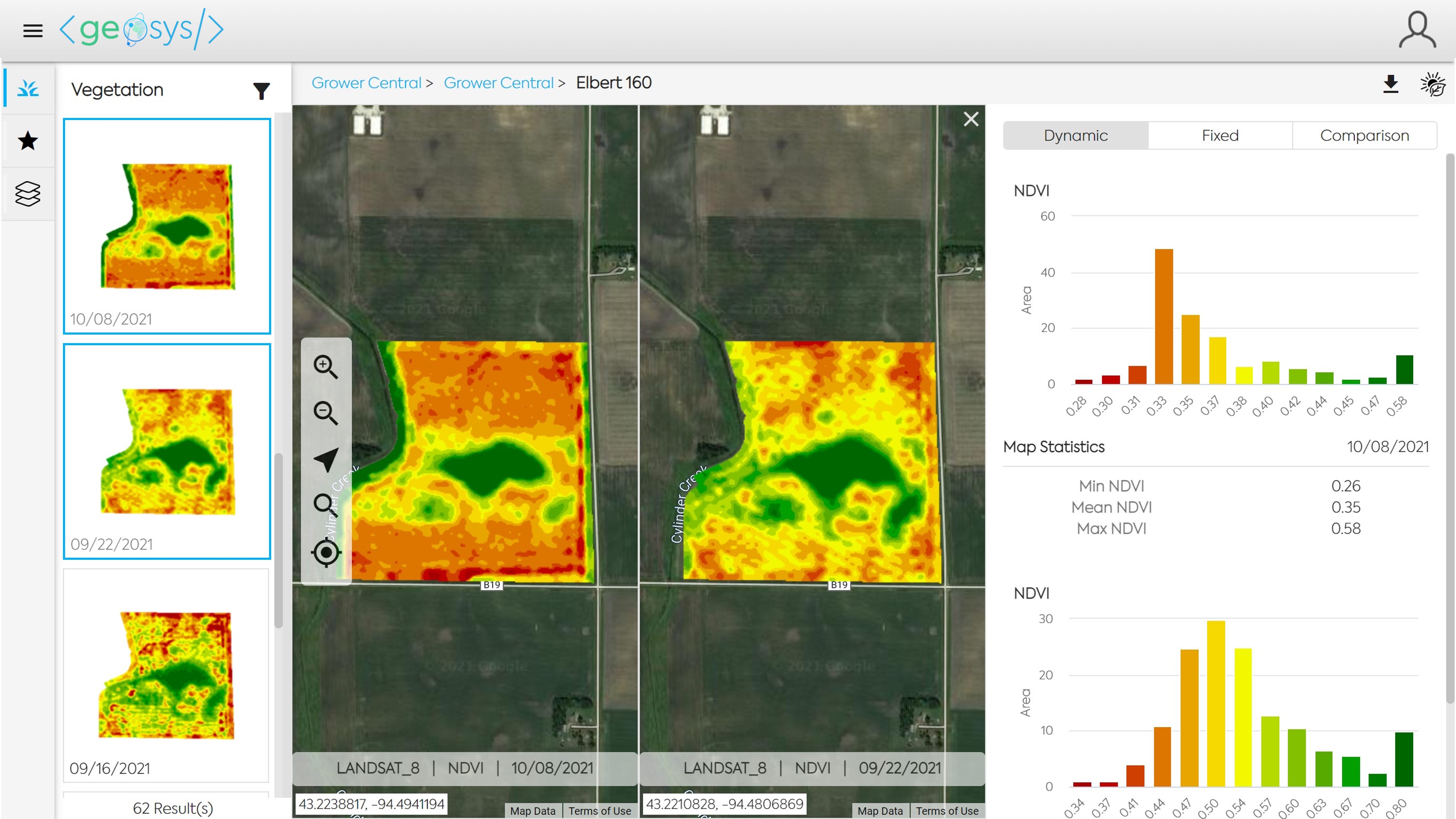Open the layers stack sidebar icon

tap(28, 194)
